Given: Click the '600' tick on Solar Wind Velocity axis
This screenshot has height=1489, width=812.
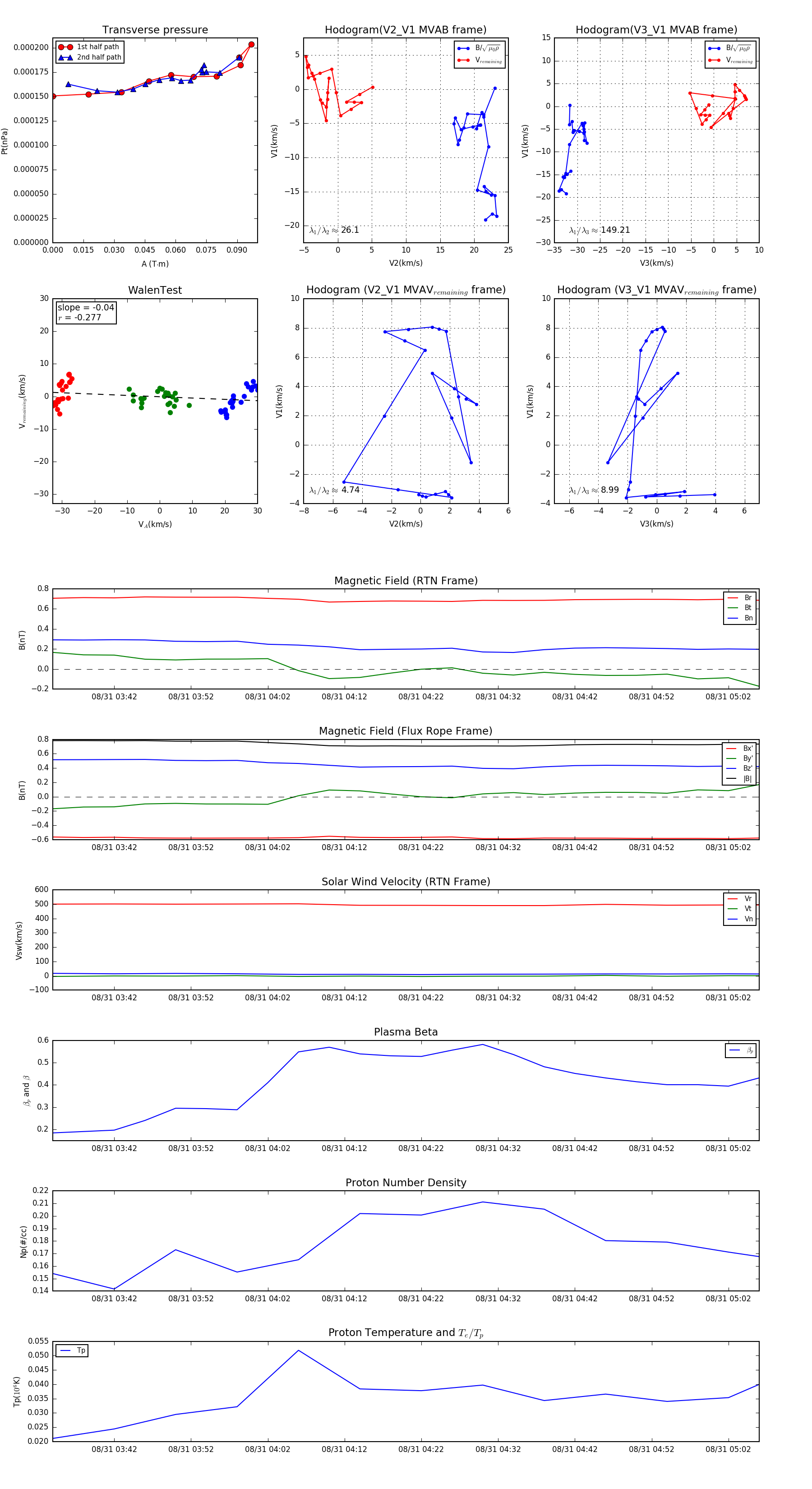Looking at the screenshot, I should coord(42,890).
